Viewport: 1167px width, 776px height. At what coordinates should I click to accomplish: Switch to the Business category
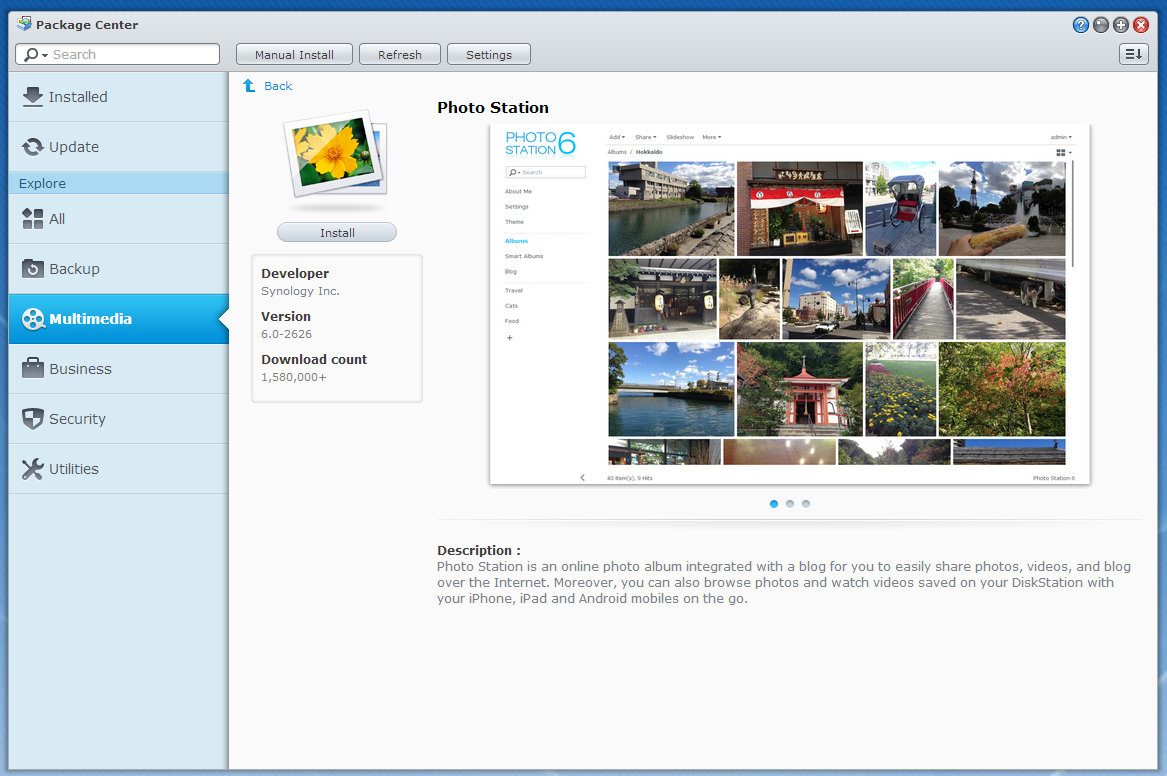coord(119,369)
